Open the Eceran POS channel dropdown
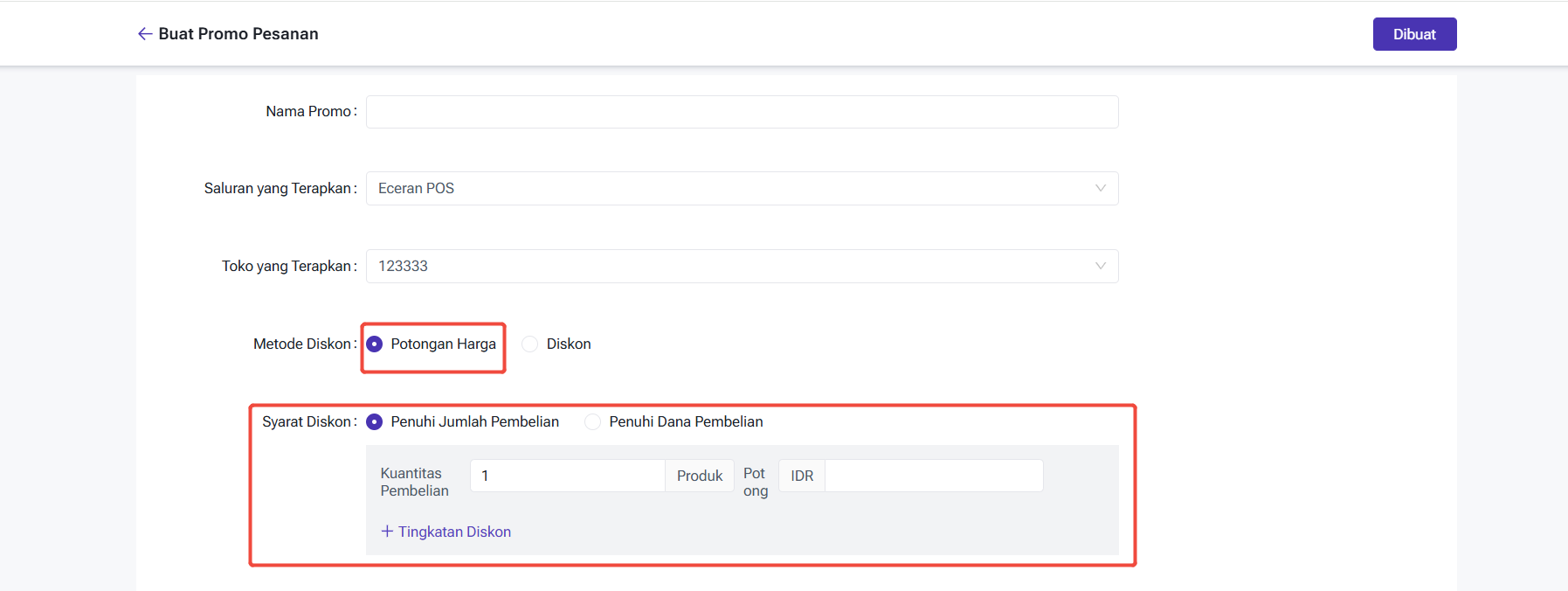 pyautogui.click(x=734, y=189)
